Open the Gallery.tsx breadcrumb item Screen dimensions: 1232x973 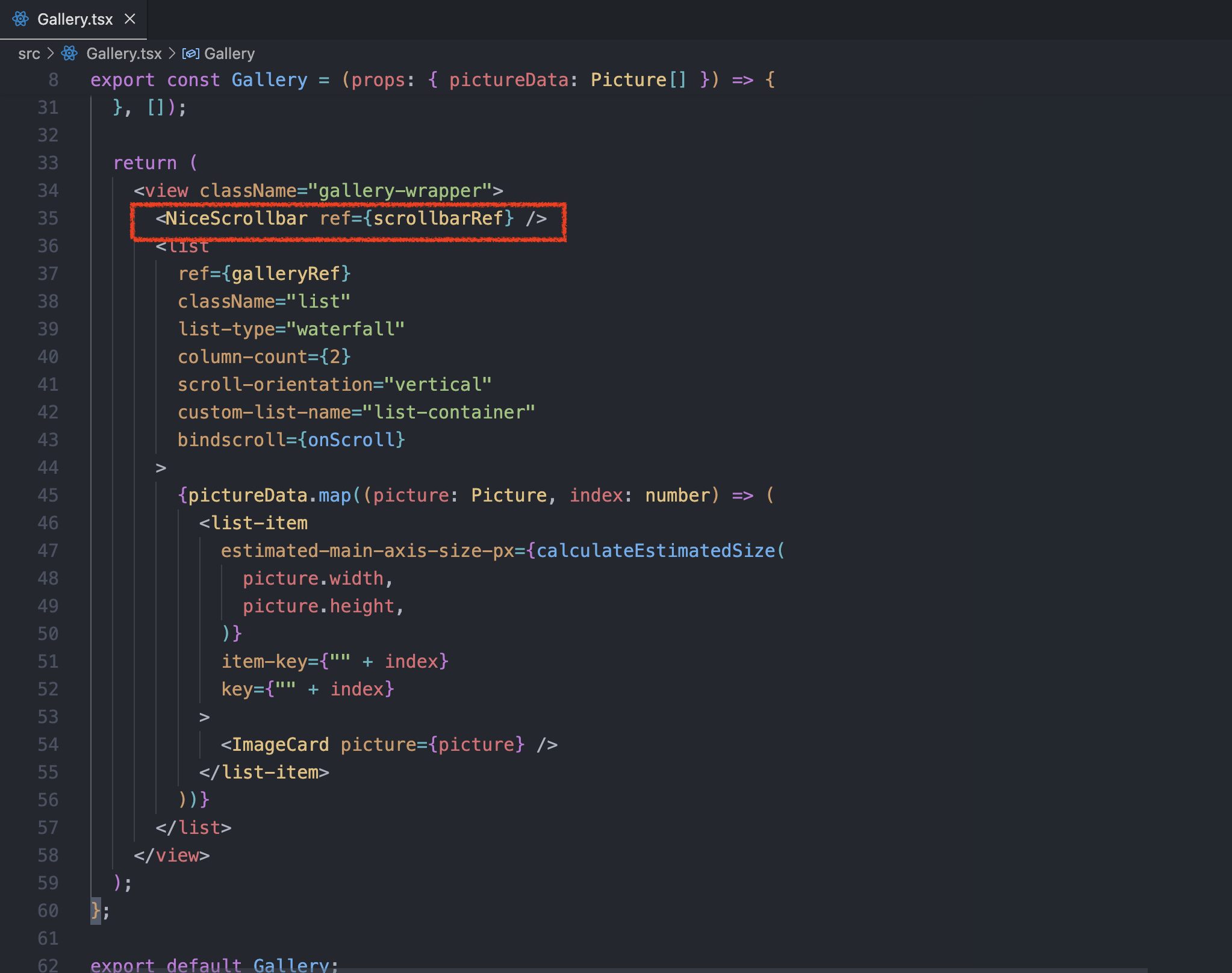tap(124, 54)
